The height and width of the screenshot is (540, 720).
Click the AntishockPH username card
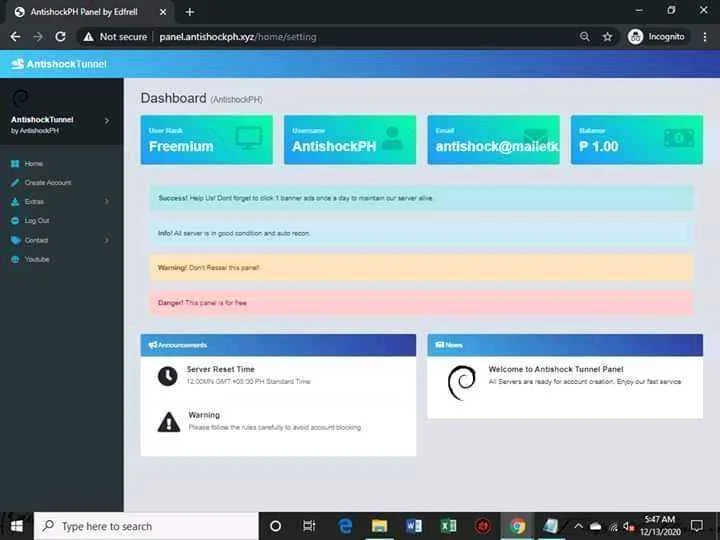pyautogui.click(x=350, y=140)
